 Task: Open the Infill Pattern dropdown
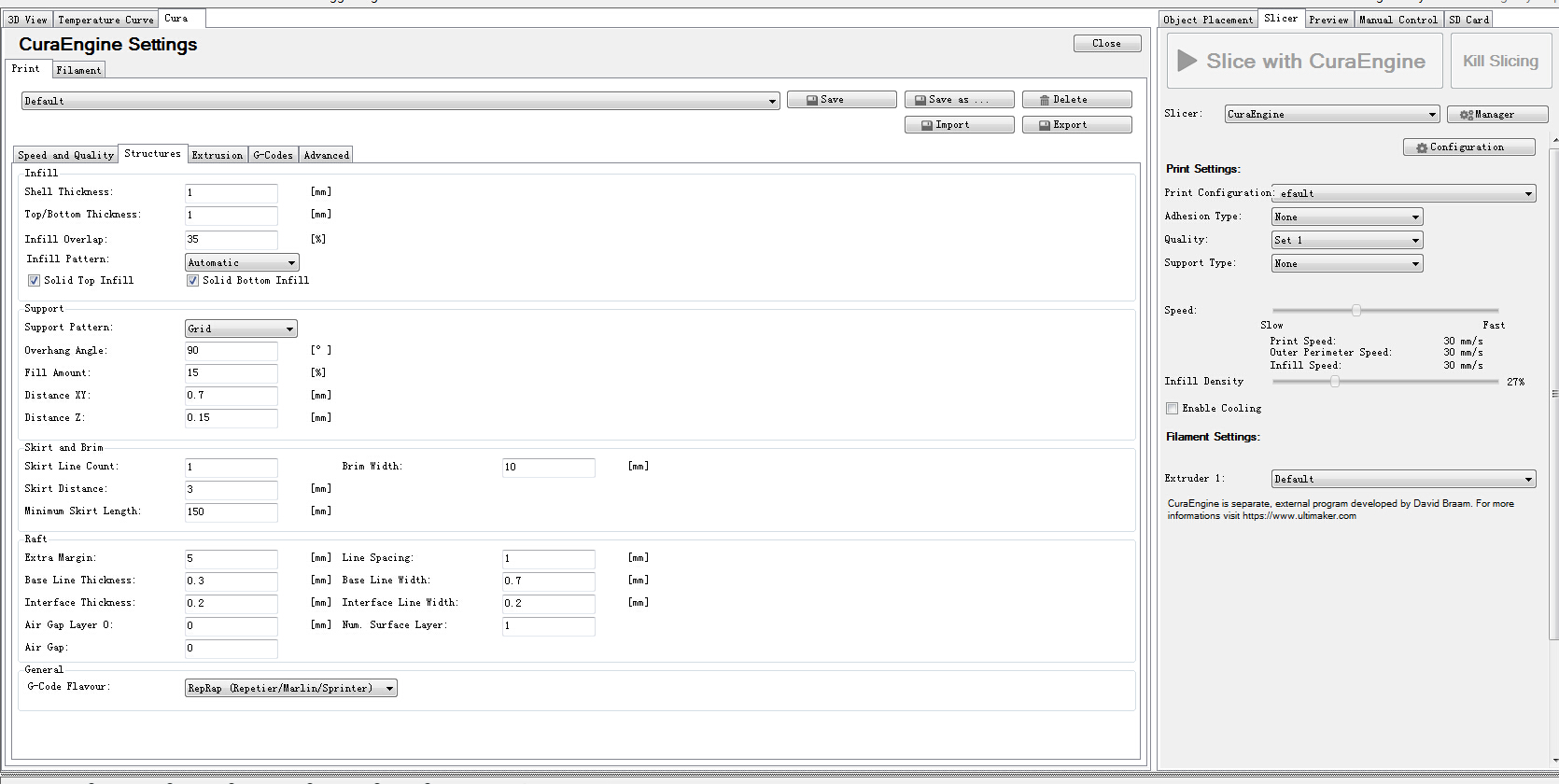click(x=242, y=263)
